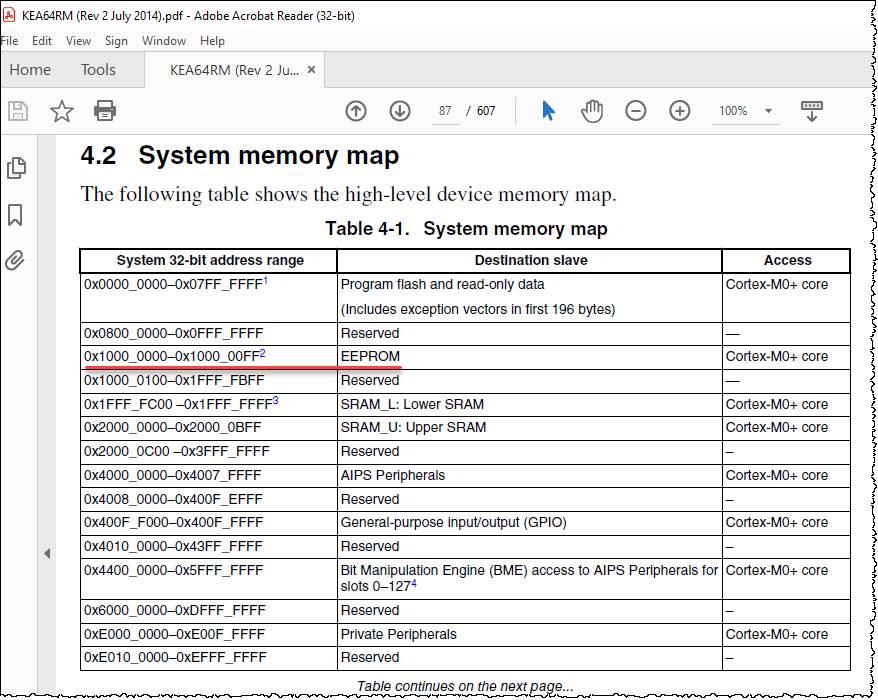Go to the next page
This screenshot has height=700, width=878.
[x=400, y=111]
